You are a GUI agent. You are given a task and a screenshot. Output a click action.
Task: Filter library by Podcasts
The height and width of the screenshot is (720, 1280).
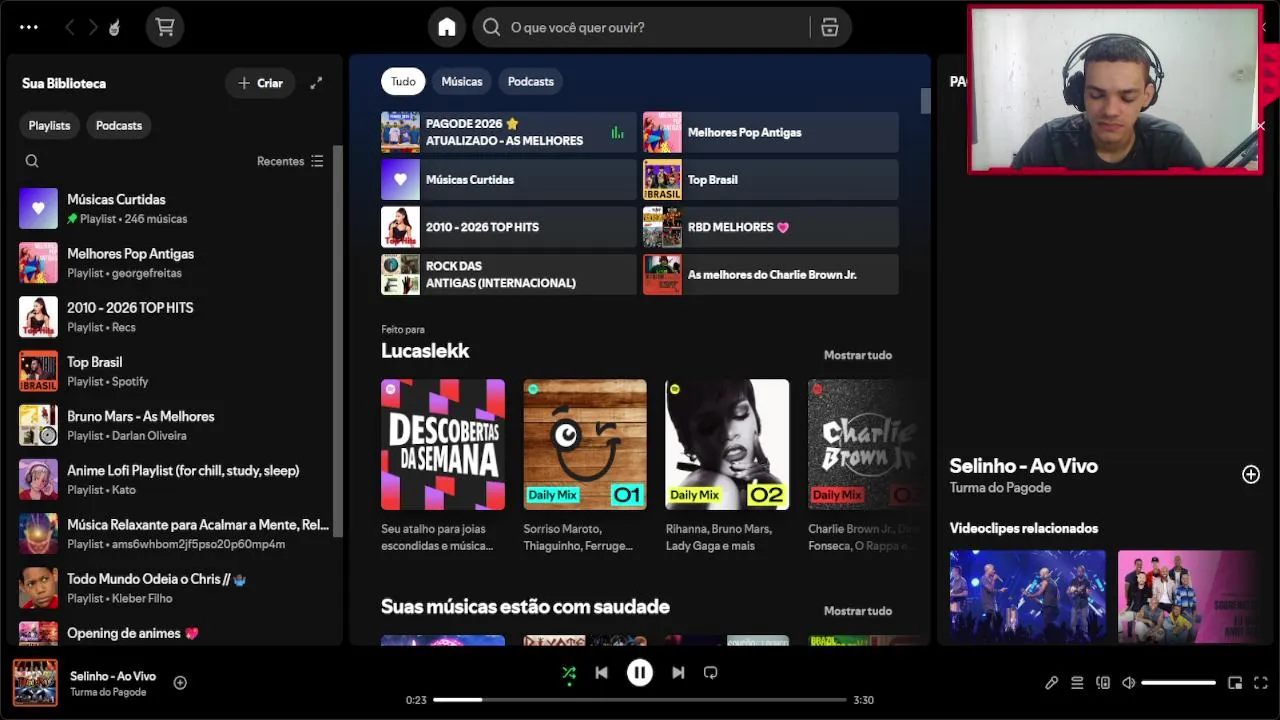119,125
